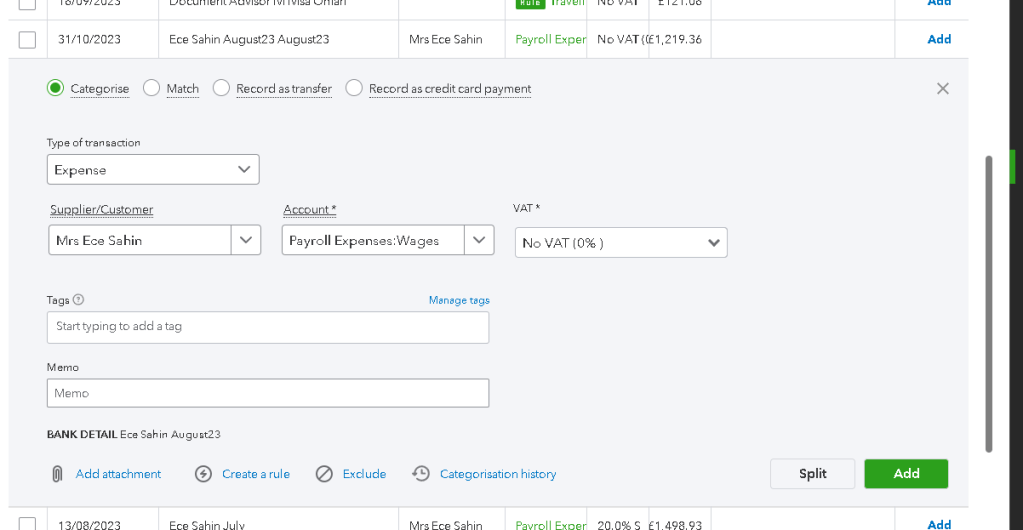The image size is (1023, 530).
Task: Open Tags help question mark icon
Action: [x=78, y=300]
